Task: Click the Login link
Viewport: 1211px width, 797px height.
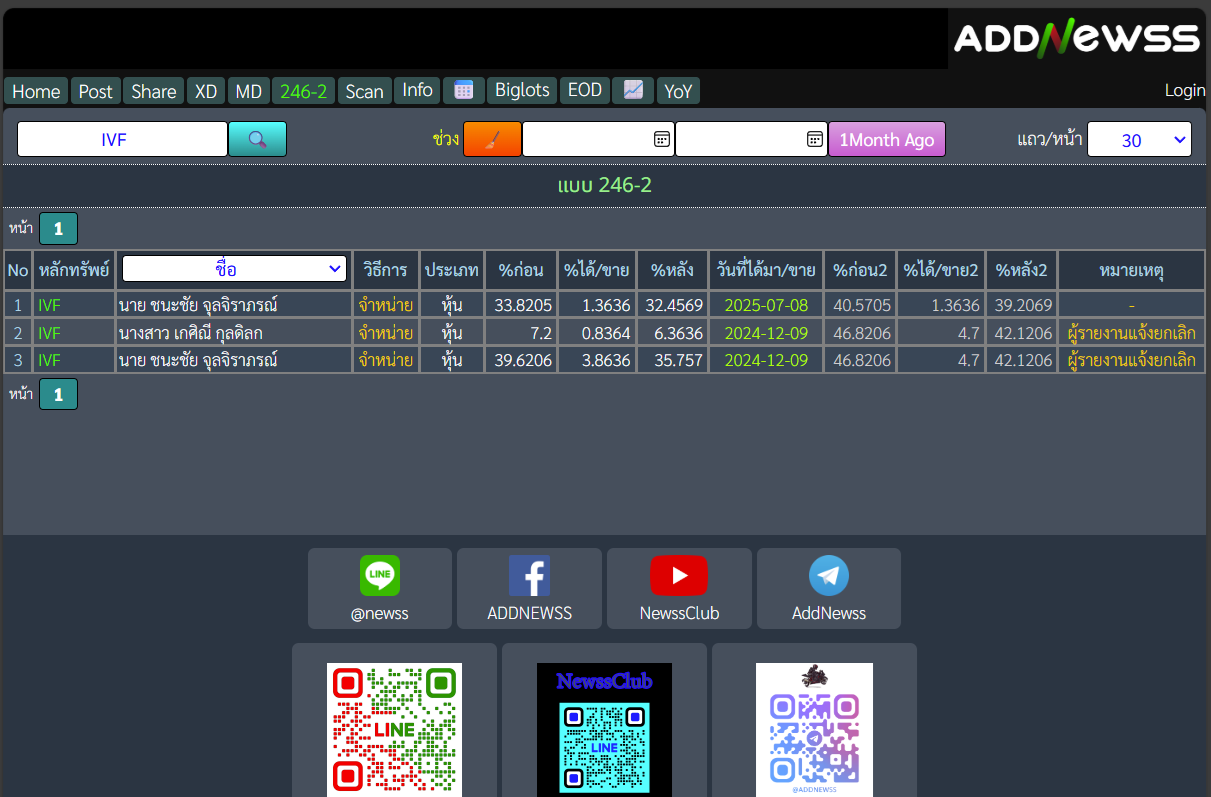Action: 1185,90
